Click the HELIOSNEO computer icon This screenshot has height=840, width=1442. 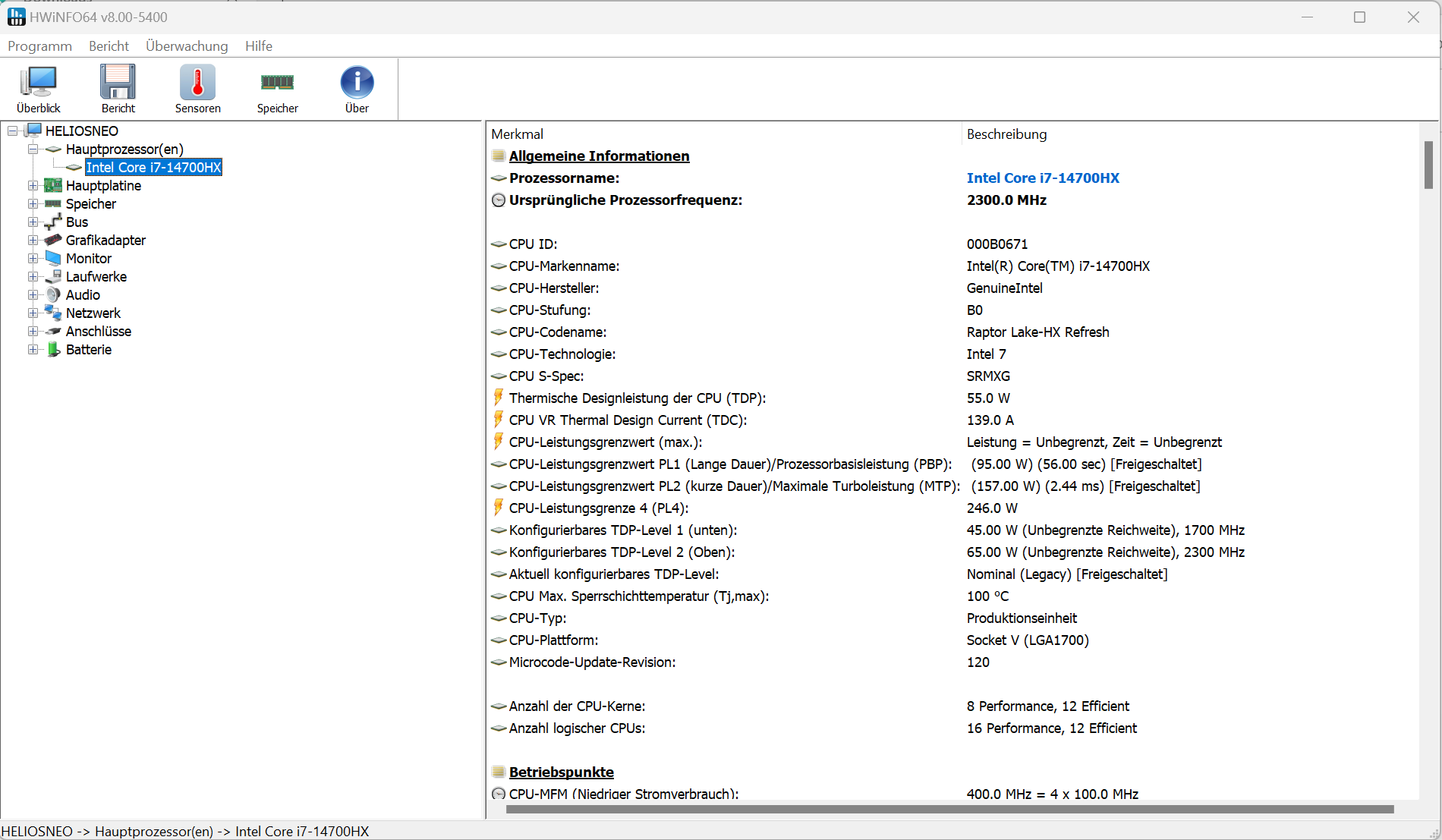click(34, 131)
